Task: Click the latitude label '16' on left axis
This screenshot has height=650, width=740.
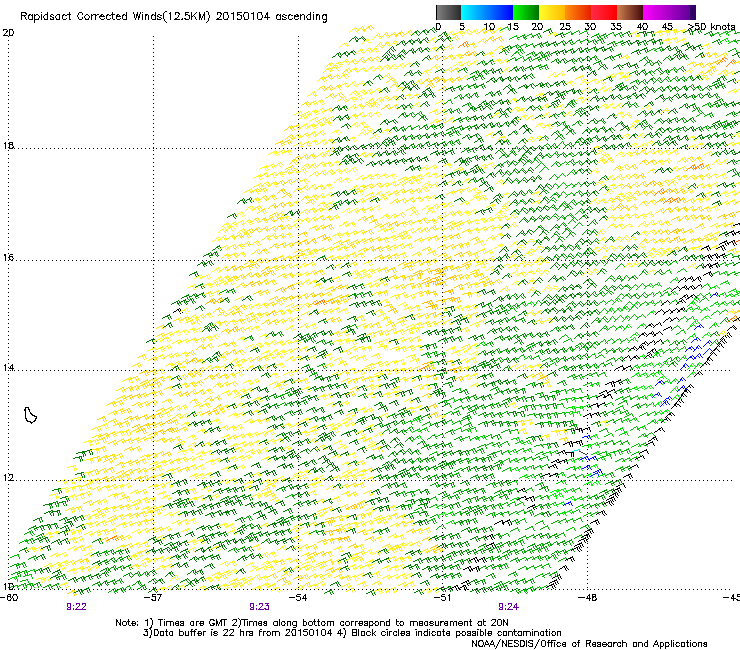Action: (8, 258)
